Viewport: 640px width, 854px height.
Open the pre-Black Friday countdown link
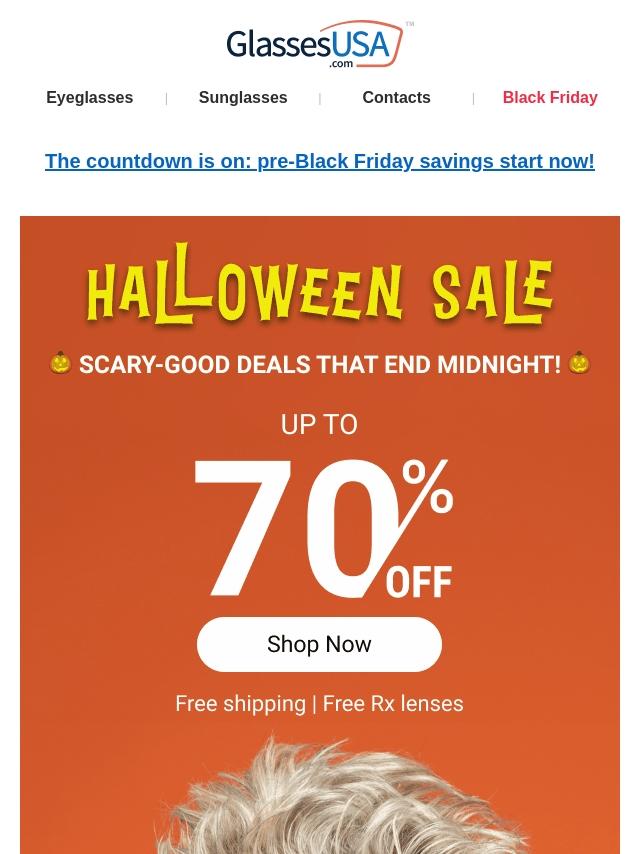320,161
